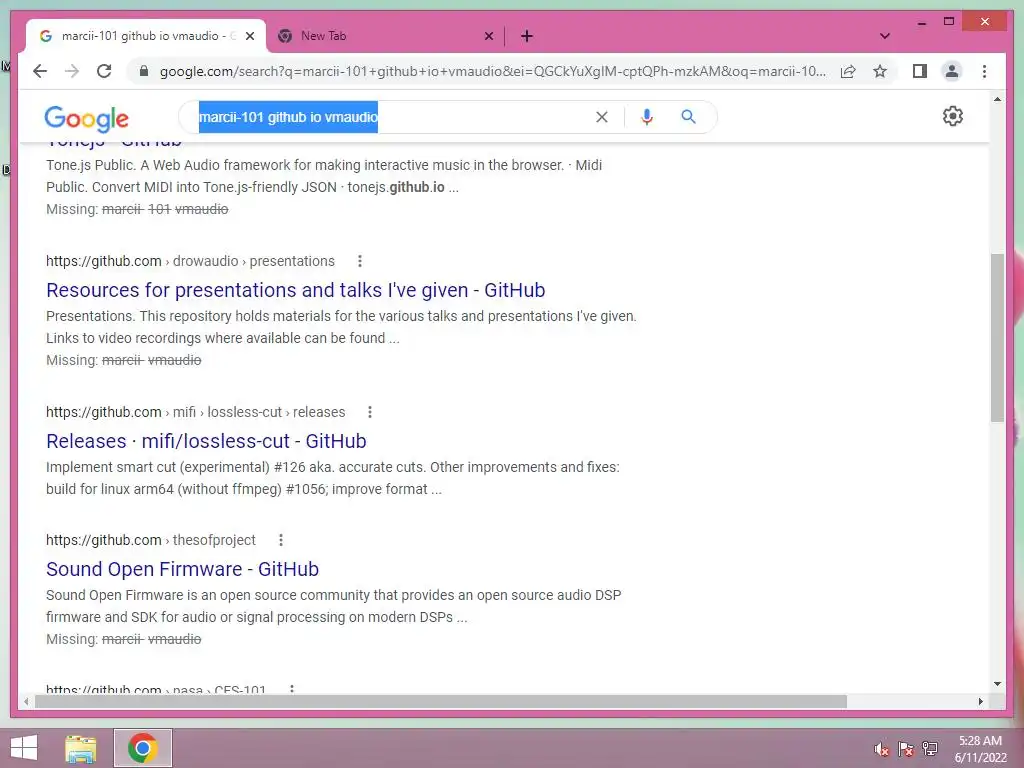This screenshot has width=1024, height=768.
Task: Open options for drowaudio presentations result
Action: point(359,261)
